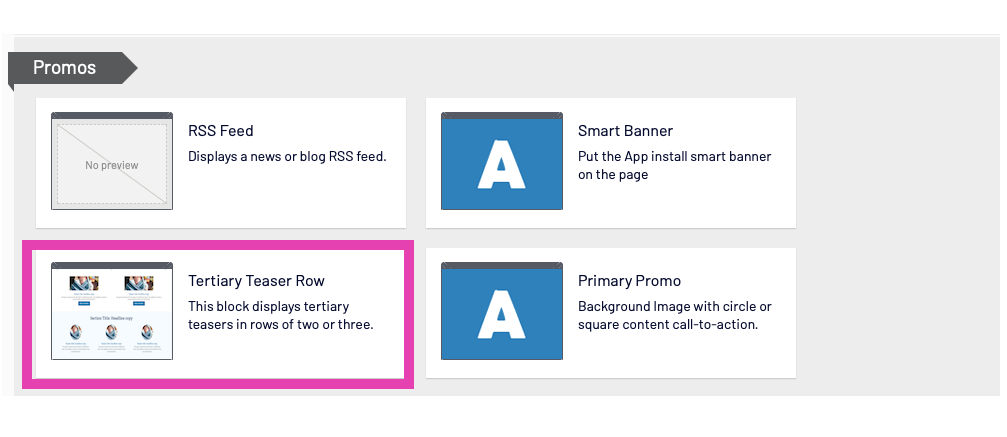Click the Primary Promo blue A icon

click(501, 312)
